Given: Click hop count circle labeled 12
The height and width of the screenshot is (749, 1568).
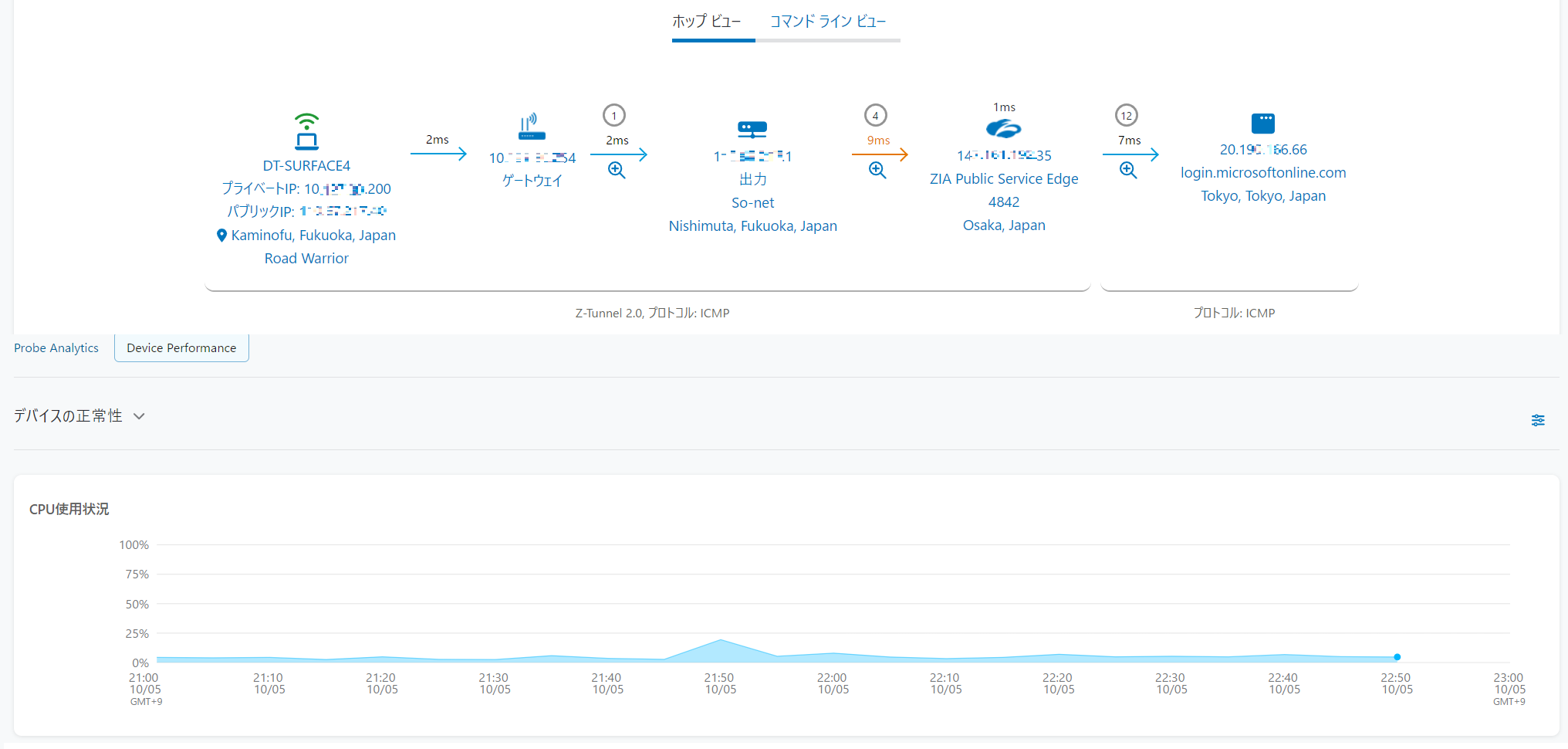Looking at the screenshot, I should click(x=1127, y=116).
